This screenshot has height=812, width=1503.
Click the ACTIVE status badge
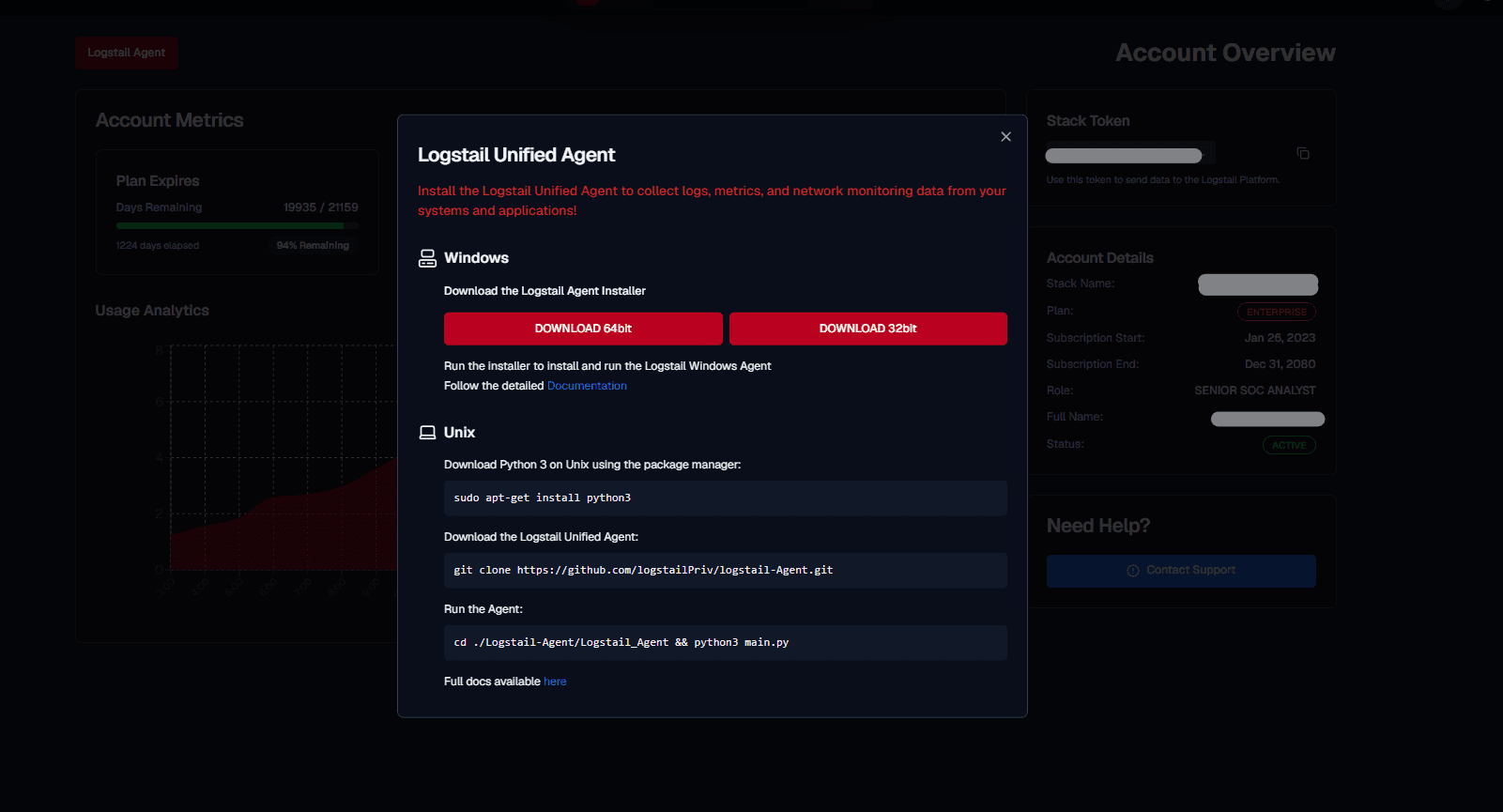coord(1289,445)
